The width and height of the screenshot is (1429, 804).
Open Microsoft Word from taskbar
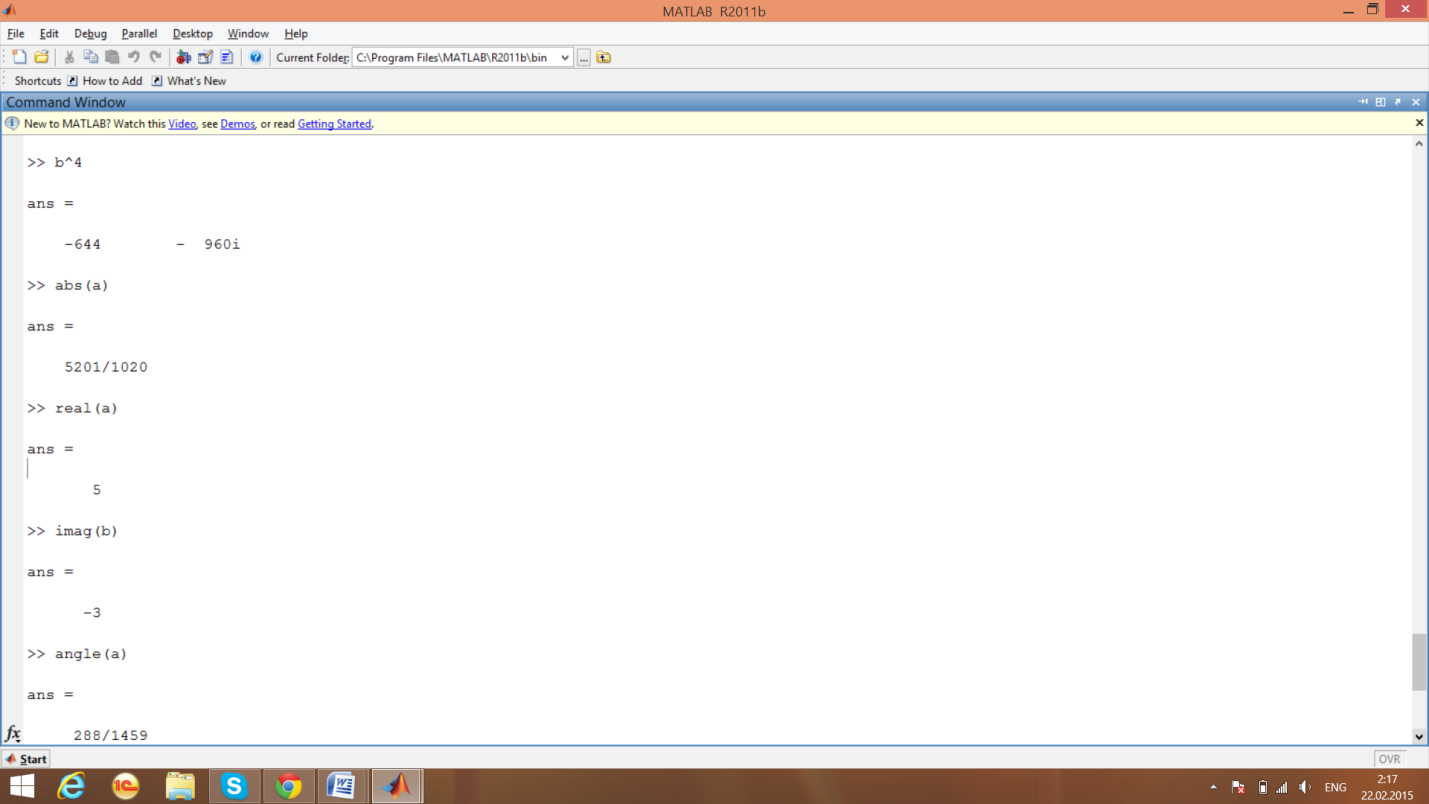coord(342,786)
